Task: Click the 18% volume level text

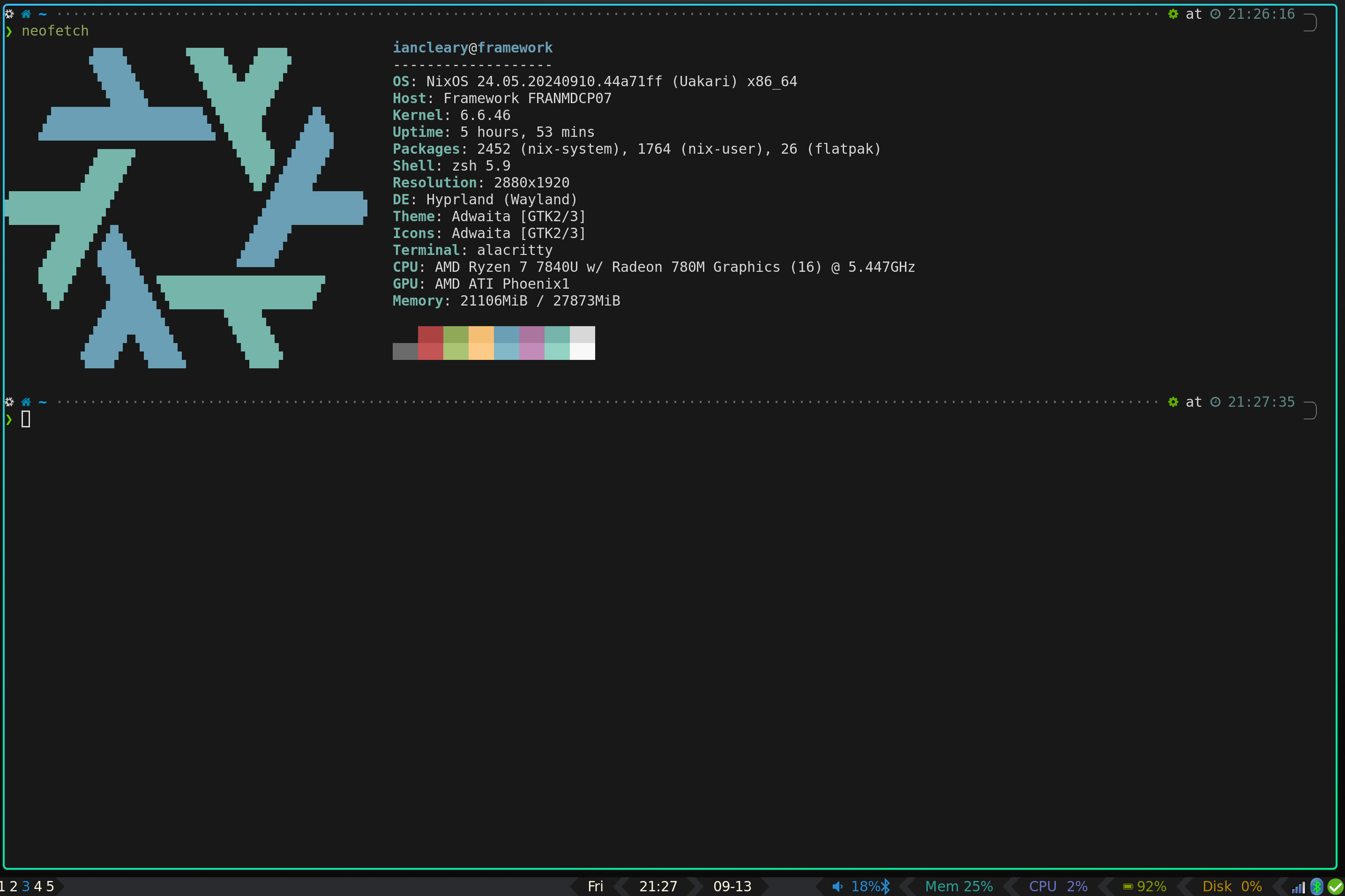Action: click(x=865, y=886)
